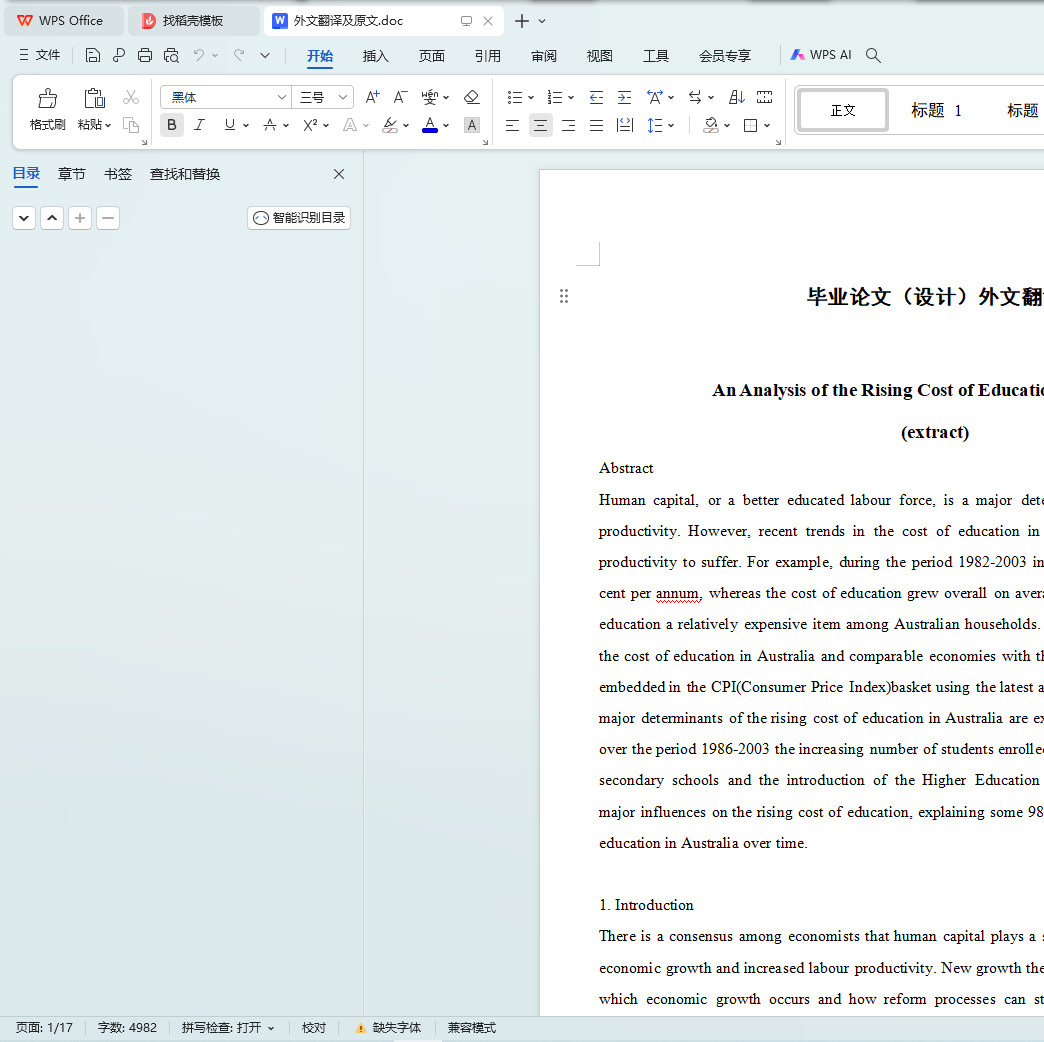Switch to the 插入 ribbon tab
Screen dimensions: 1044x1042
(x=376, y=56)
